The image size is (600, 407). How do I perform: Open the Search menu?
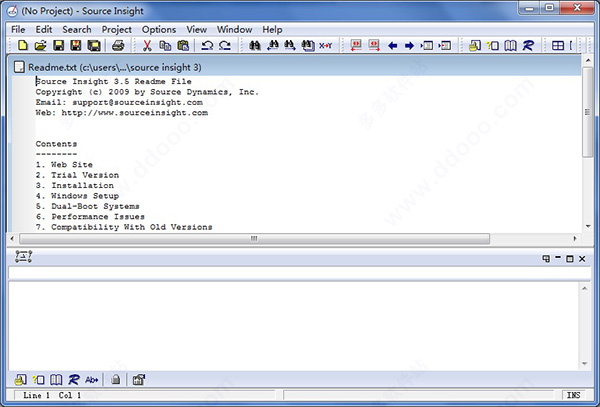(x=77, y=29)
